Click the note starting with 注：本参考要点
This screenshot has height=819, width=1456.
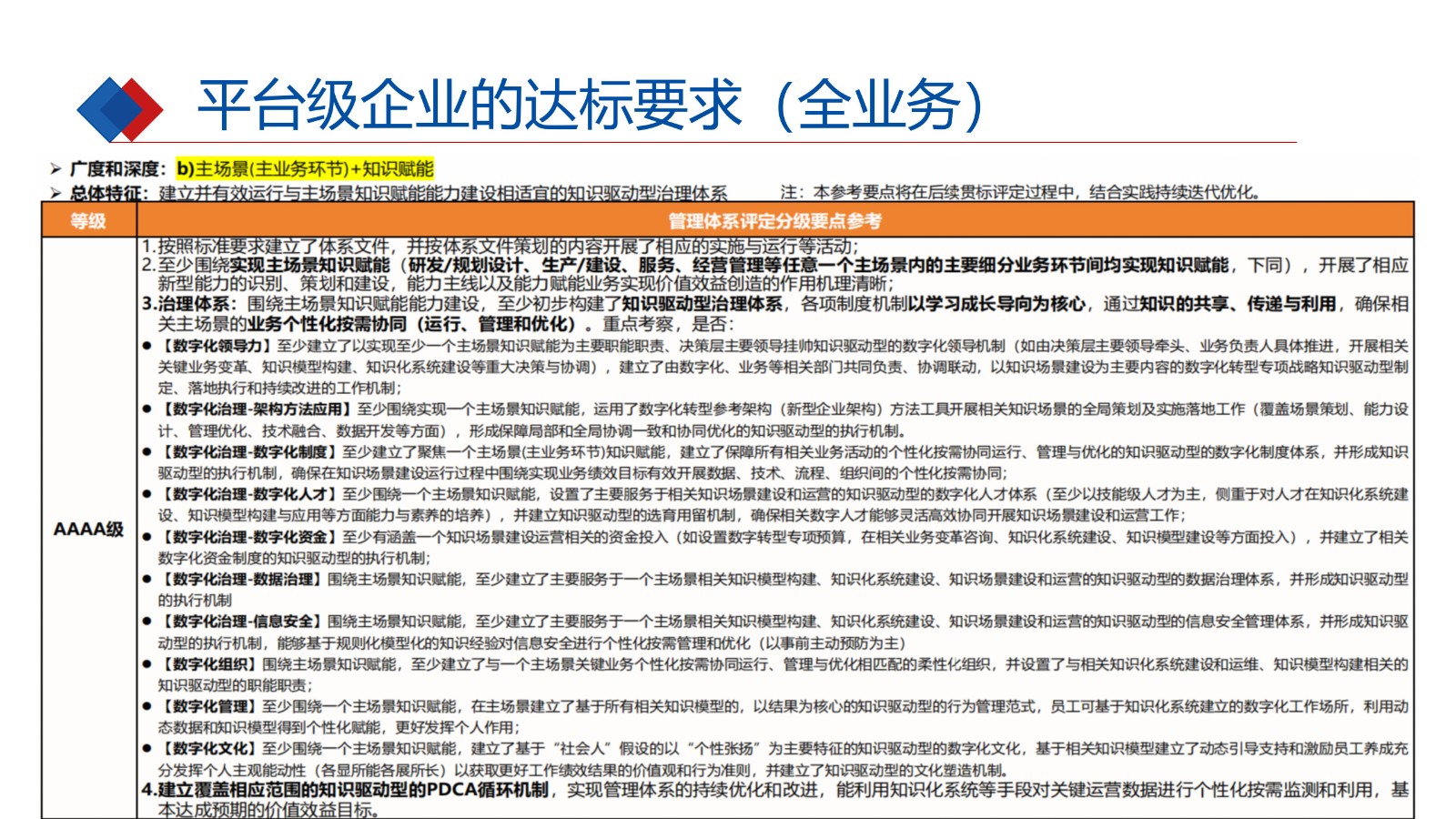point(1021,192)
